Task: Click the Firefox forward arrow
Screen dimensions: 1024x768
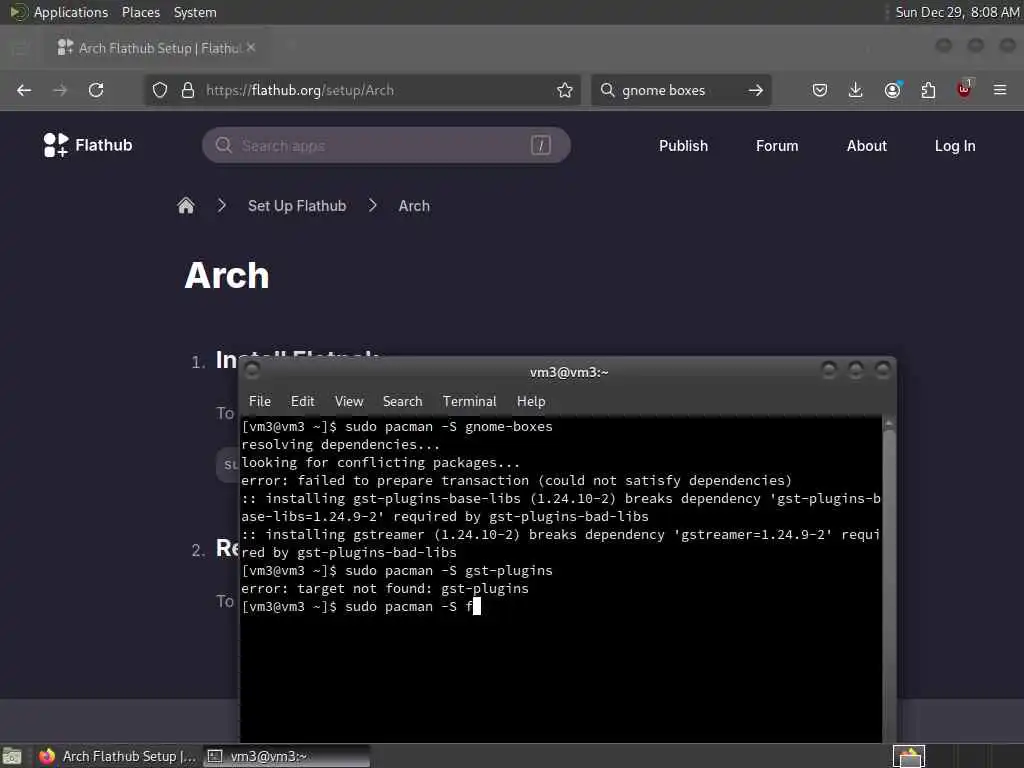Action: 60,90
